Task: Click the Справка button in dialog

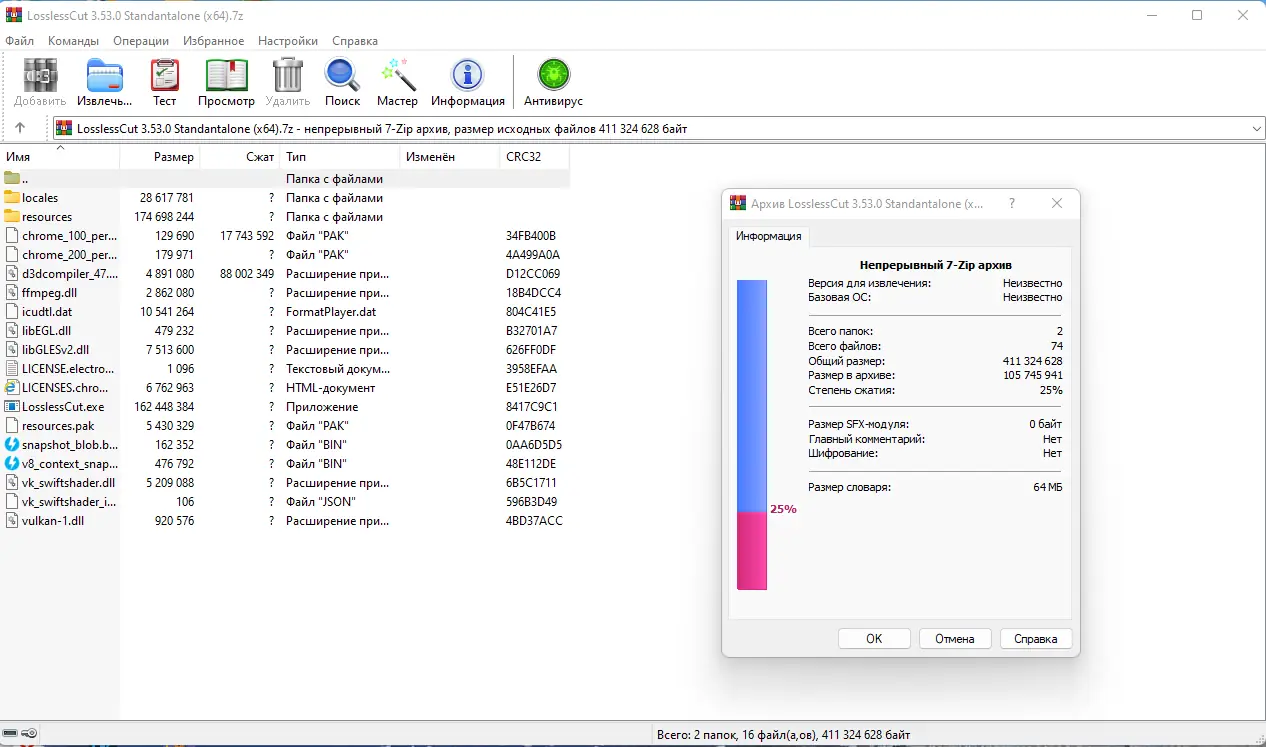Action: (x=1035, y=639)
